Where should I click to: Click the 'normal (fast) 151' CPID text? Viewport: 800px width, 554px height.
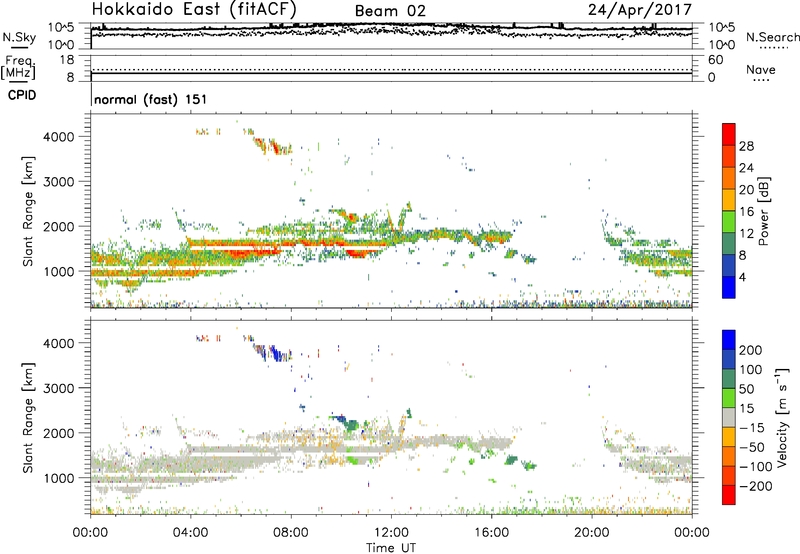(151, 99)
